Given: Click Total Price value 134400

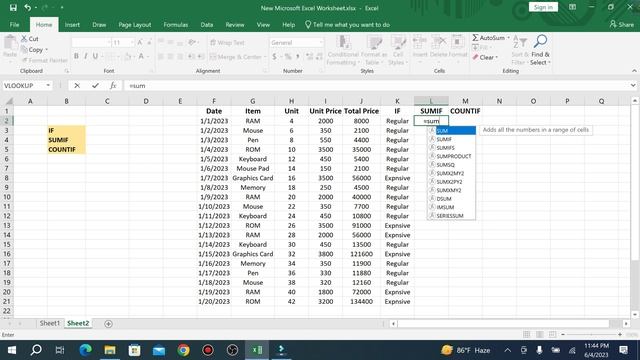Looking at the screenshot, I should (x=362, y=302).
